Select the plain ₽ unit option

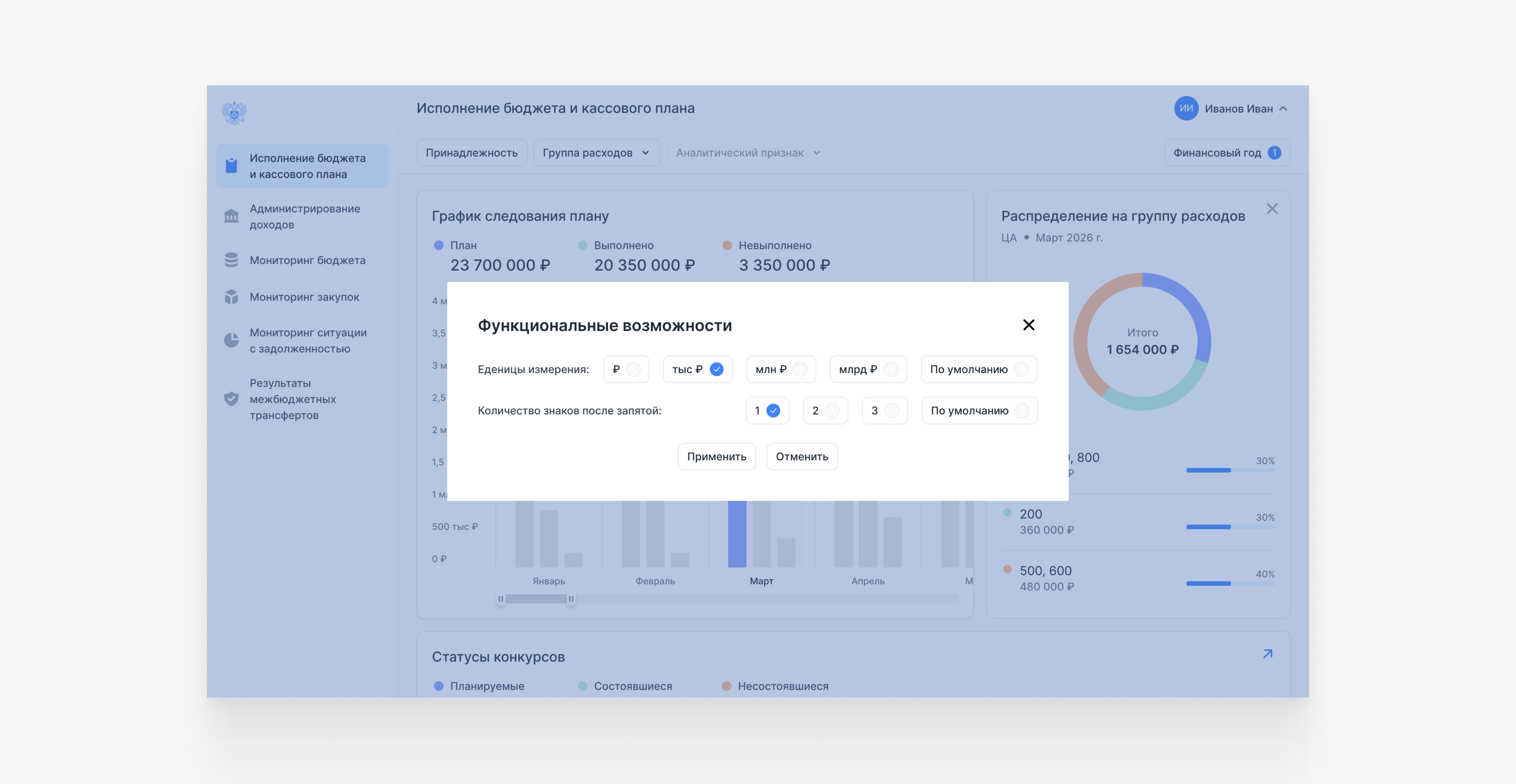626,369
